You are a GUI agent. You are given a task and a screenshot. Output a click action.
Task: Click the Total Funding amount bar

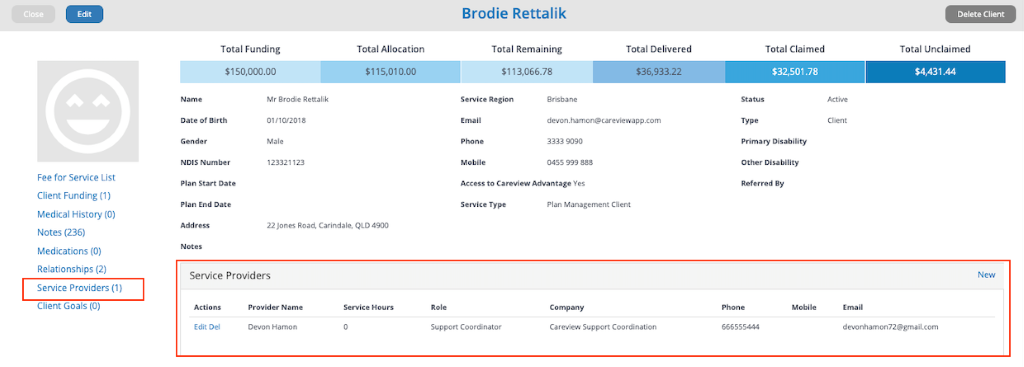point(250,72)
